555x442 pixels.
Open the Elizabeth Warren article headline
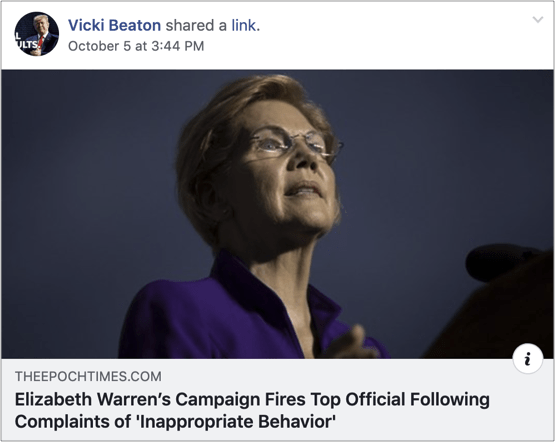[252, 410]
